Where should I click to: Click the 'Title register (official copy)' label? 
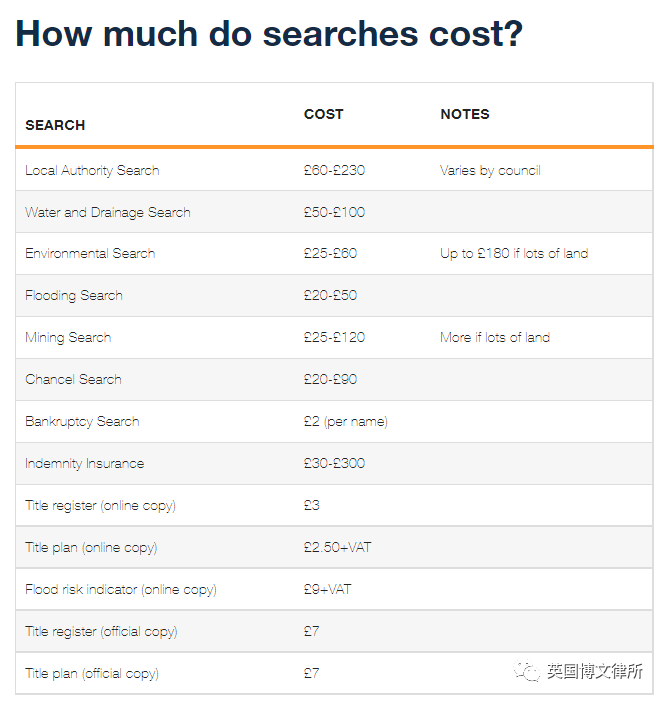[x=102, y=632]
